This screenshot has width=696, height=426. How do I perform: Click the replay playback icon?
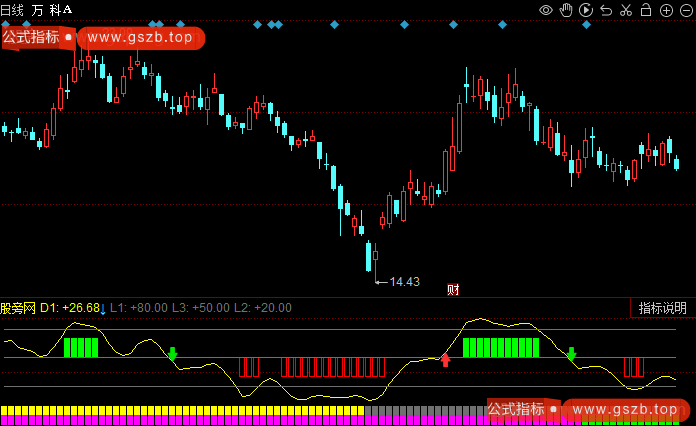pos(585,10)
